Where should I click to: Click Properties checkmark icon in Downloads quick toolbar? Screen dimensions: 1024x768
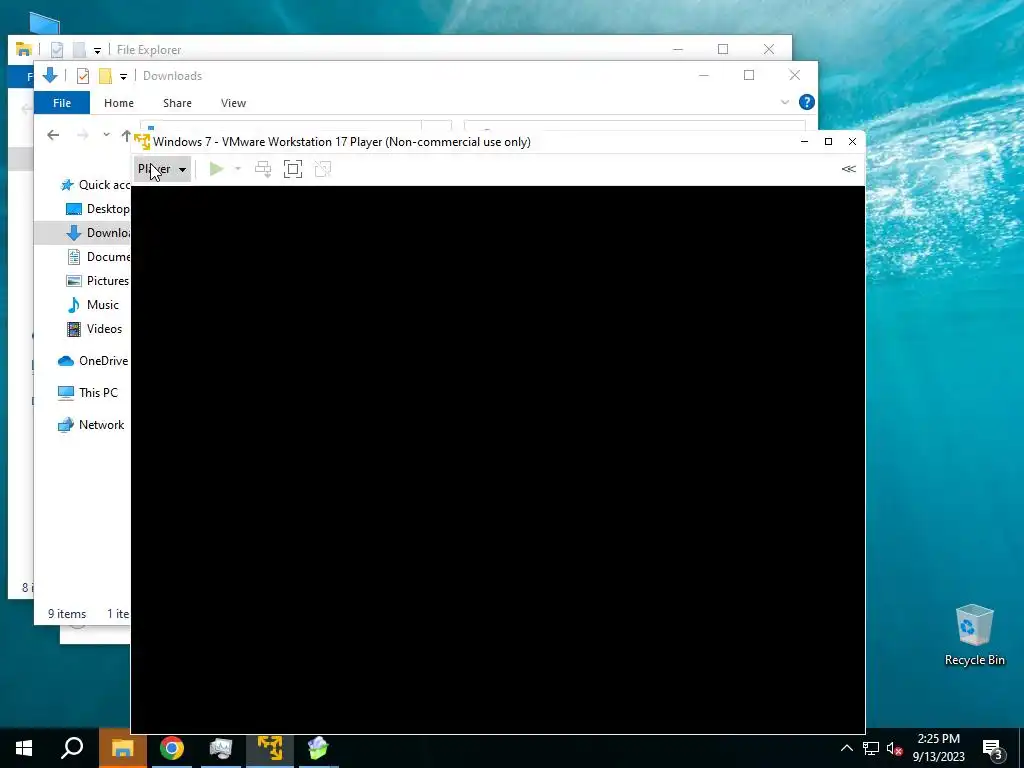83,76
